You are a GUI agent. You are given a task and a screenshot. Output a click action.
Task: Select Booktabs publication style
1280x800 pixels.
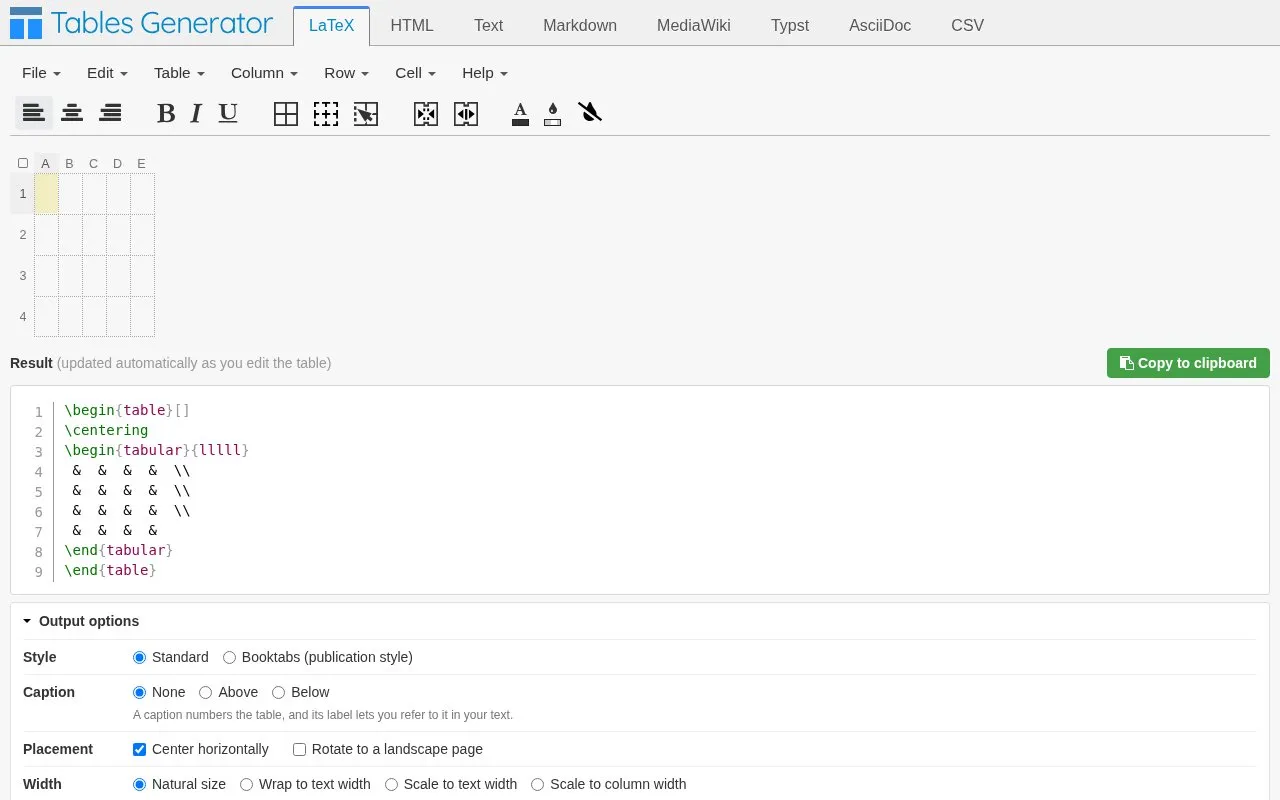click(230, 657)
